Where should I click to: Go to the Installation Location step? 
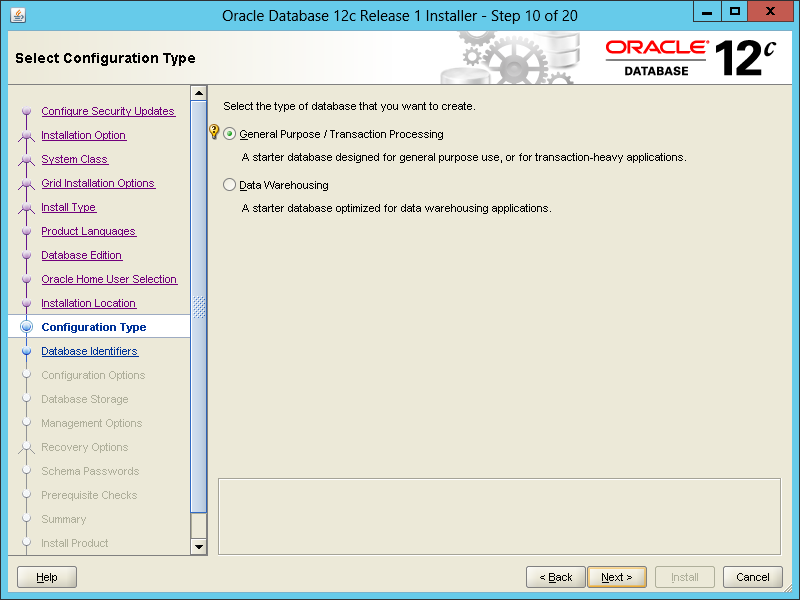(x=89, y=303)
